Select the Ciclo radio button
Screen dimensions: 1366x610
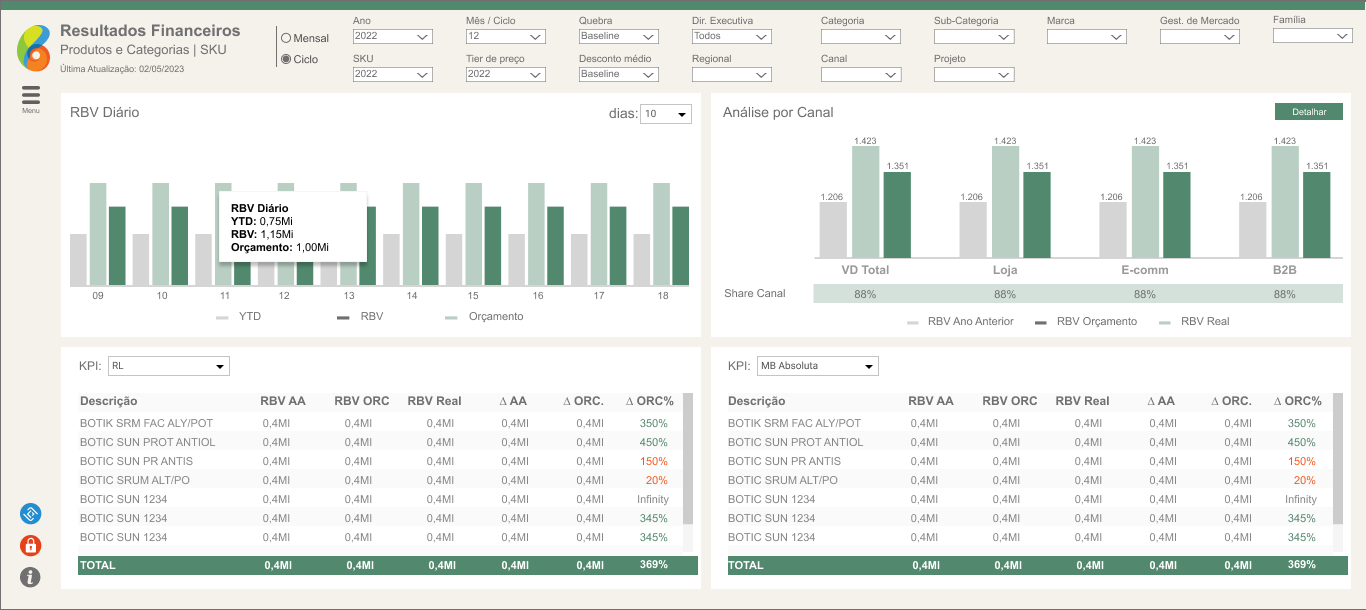(x=287, y=59)
